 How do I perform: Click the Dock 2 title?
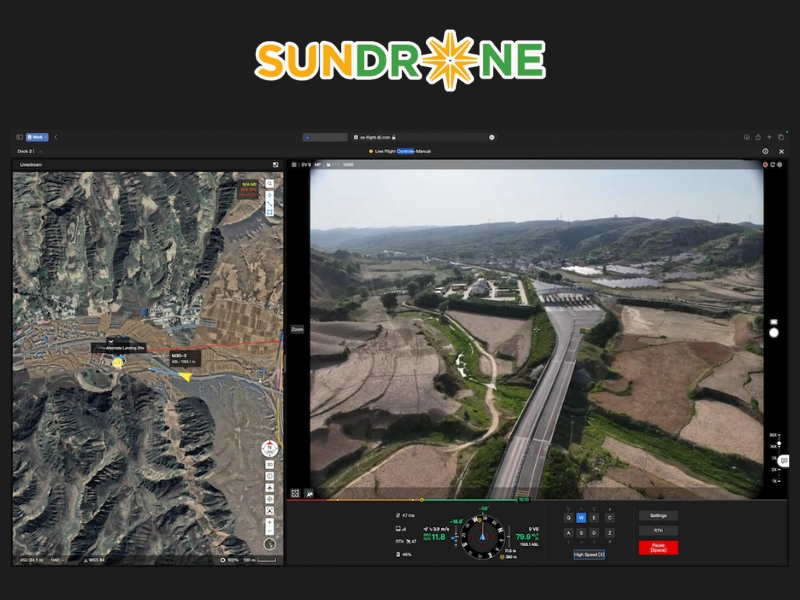24,152
